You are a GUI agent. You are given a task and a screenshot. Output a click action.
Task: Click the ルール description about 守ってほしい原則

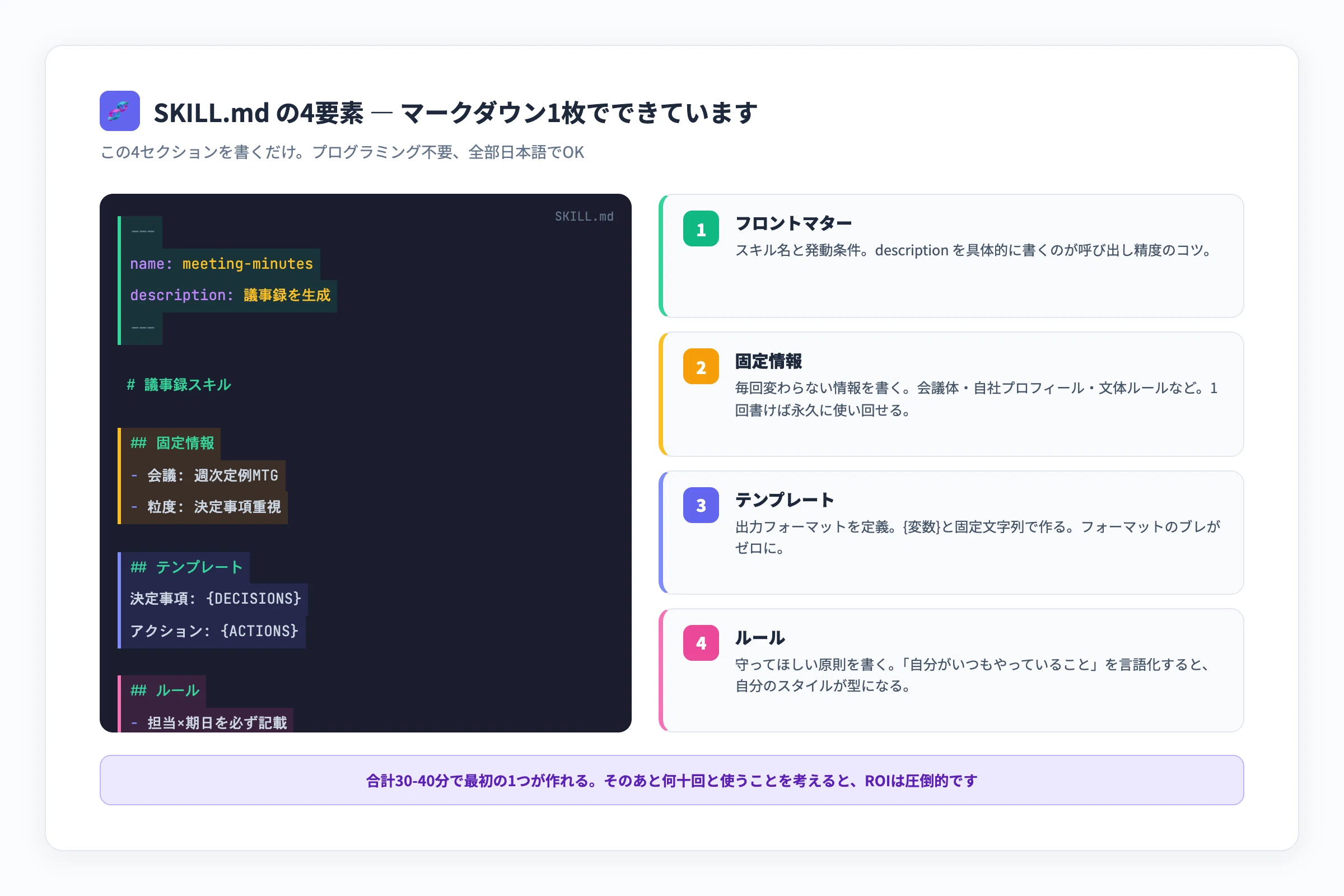(x=973, y=675)
